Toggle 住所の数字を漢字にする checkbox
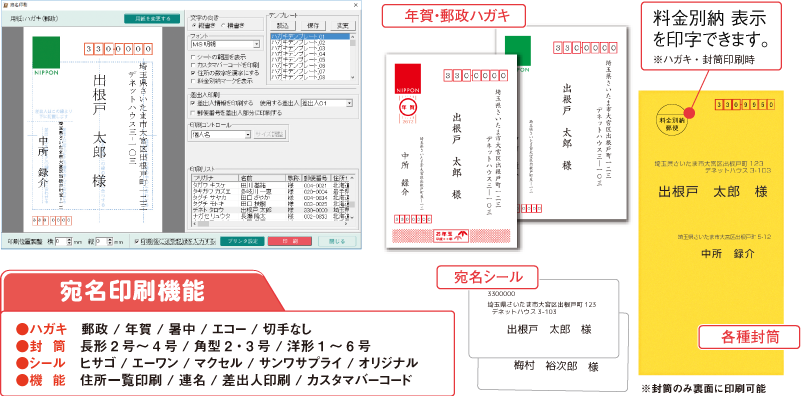Viewport: 801px width, 396px height. point(224,73)
